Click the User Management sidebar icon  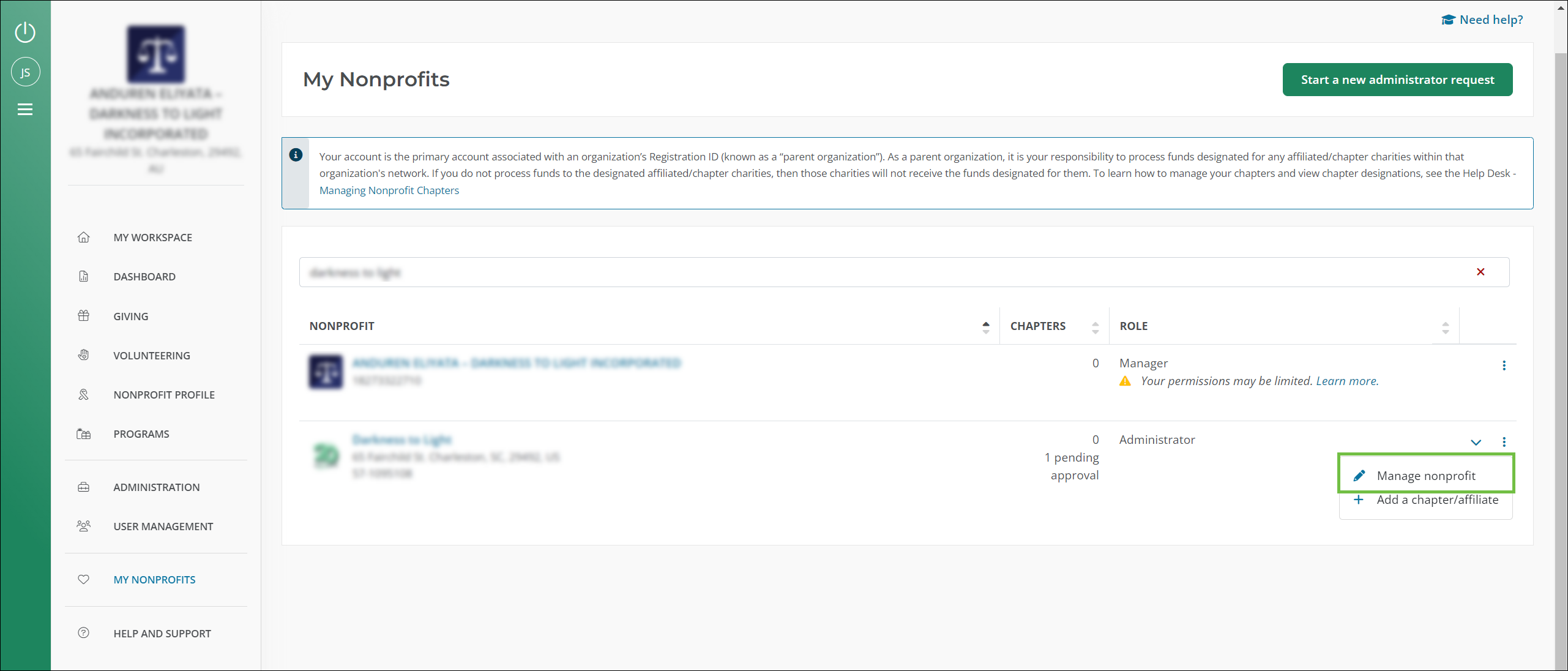(83, 526)
